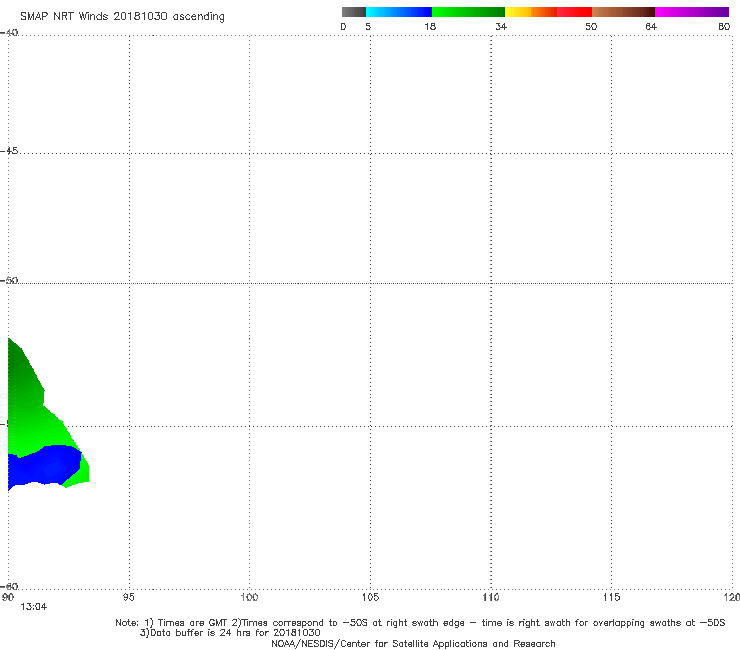Click the longitude label '100'
The image size is (740, 650).
pos(249,597)
